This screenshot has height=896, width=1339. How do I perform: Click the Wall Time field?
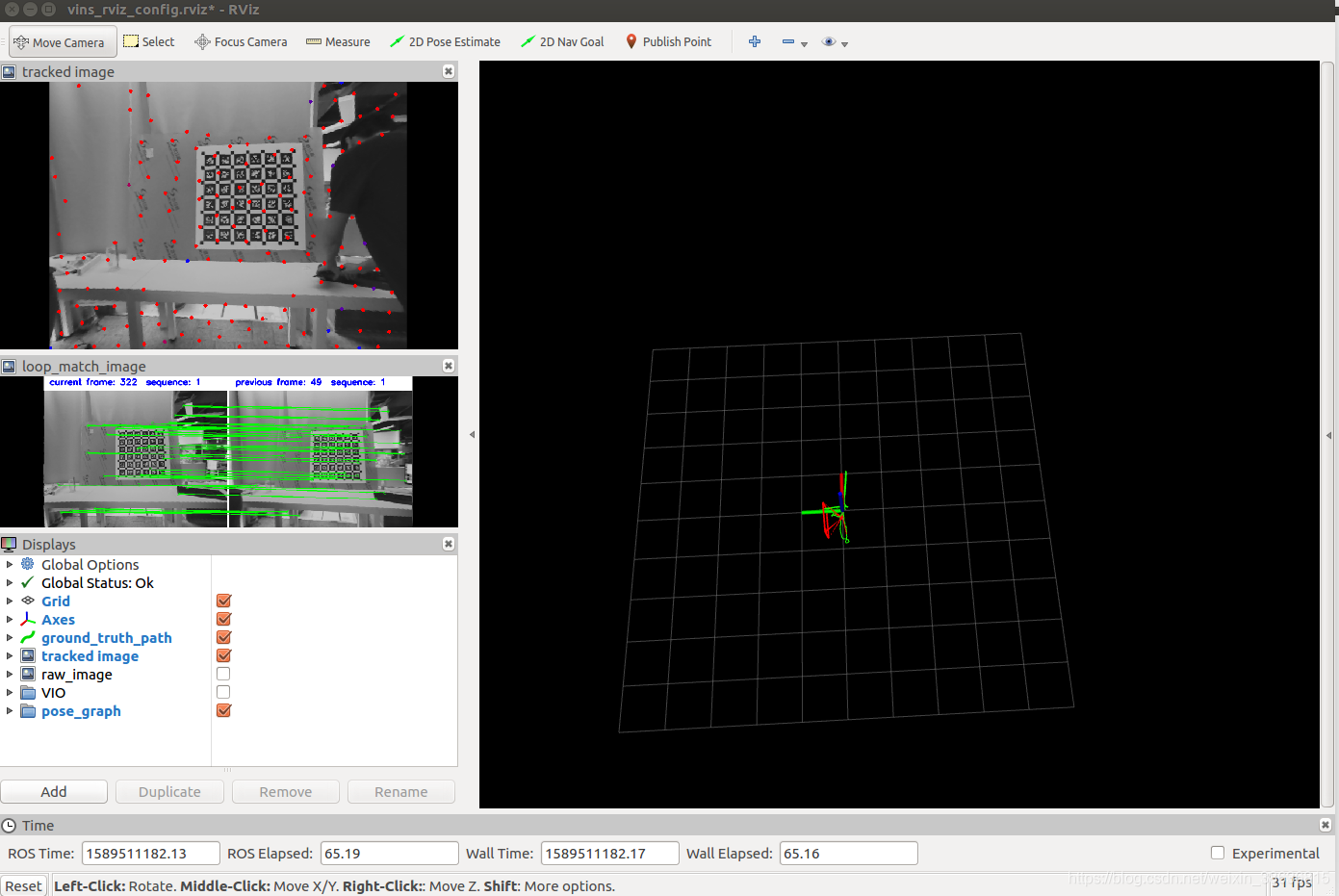(610, 853)
